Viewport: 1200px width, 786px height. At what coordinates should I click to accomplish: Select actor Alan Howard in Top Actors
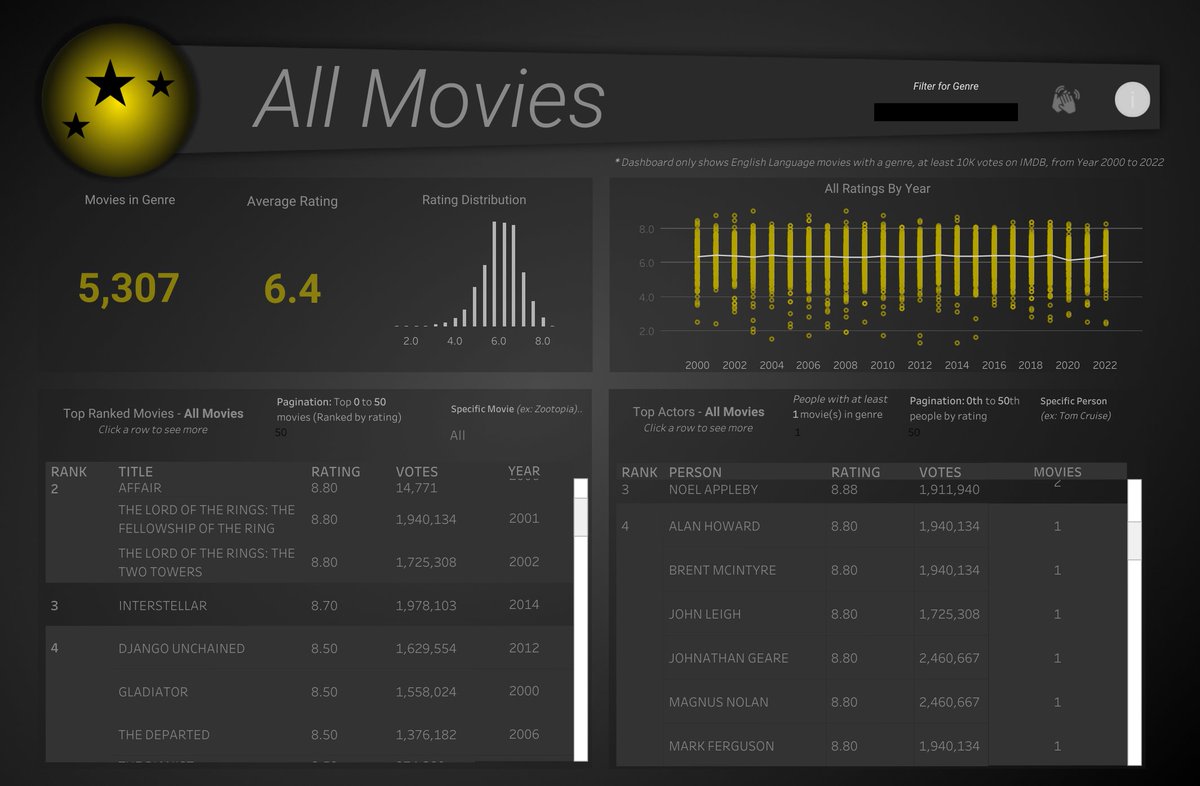(715, 526)
